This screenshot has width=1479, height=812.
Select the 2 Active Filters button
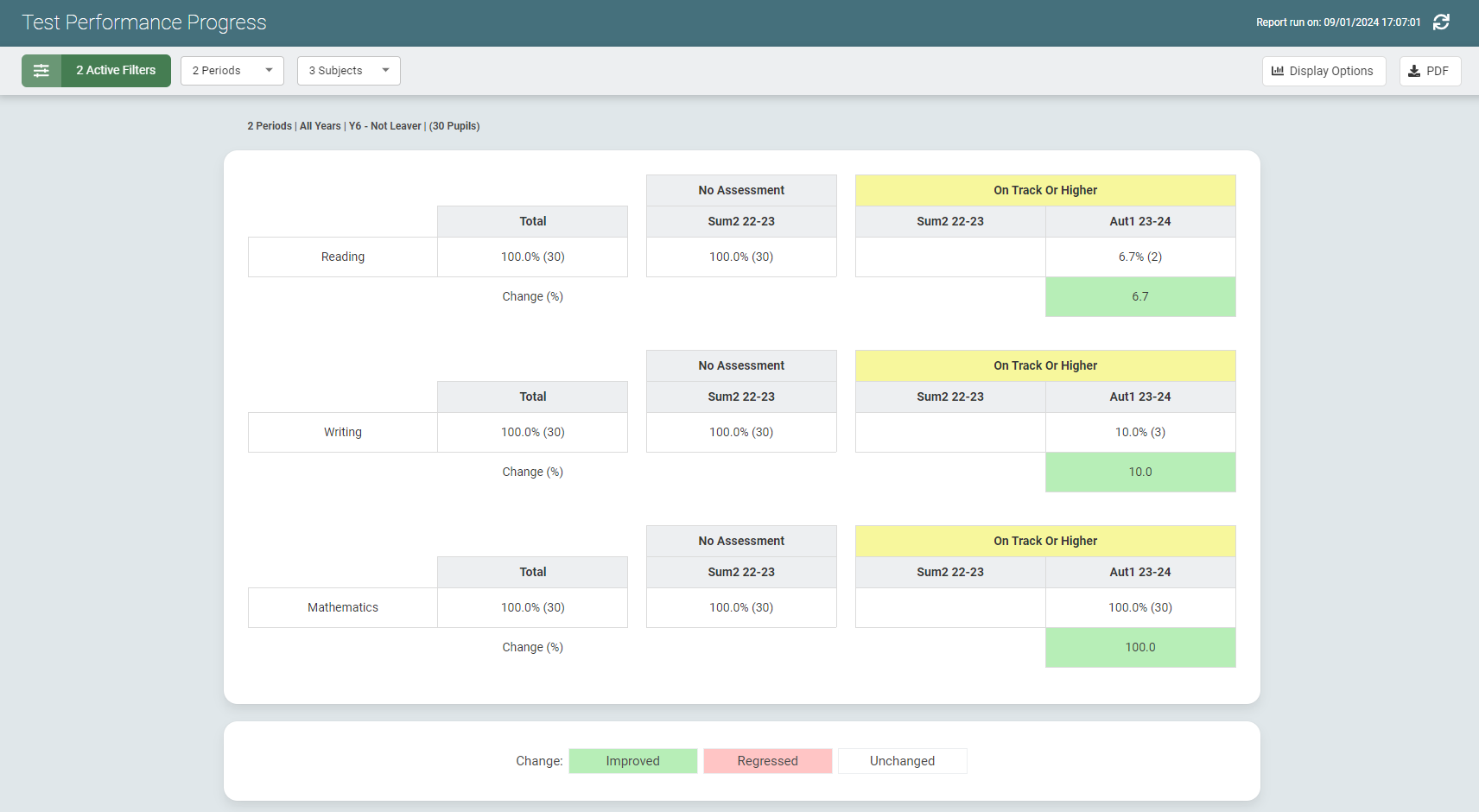[x=115, y=70]
